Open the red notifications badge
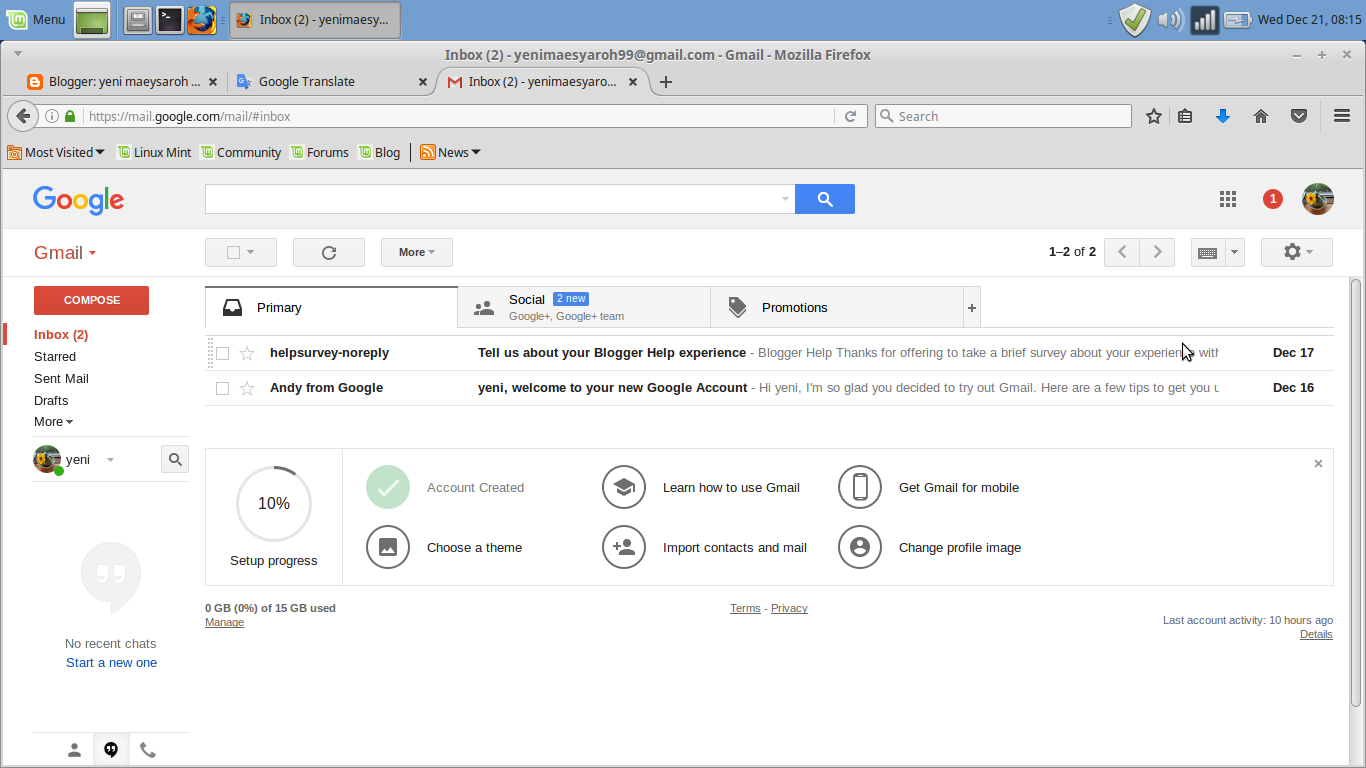Screen dimensions: 1366x768 coord(1273,199)
